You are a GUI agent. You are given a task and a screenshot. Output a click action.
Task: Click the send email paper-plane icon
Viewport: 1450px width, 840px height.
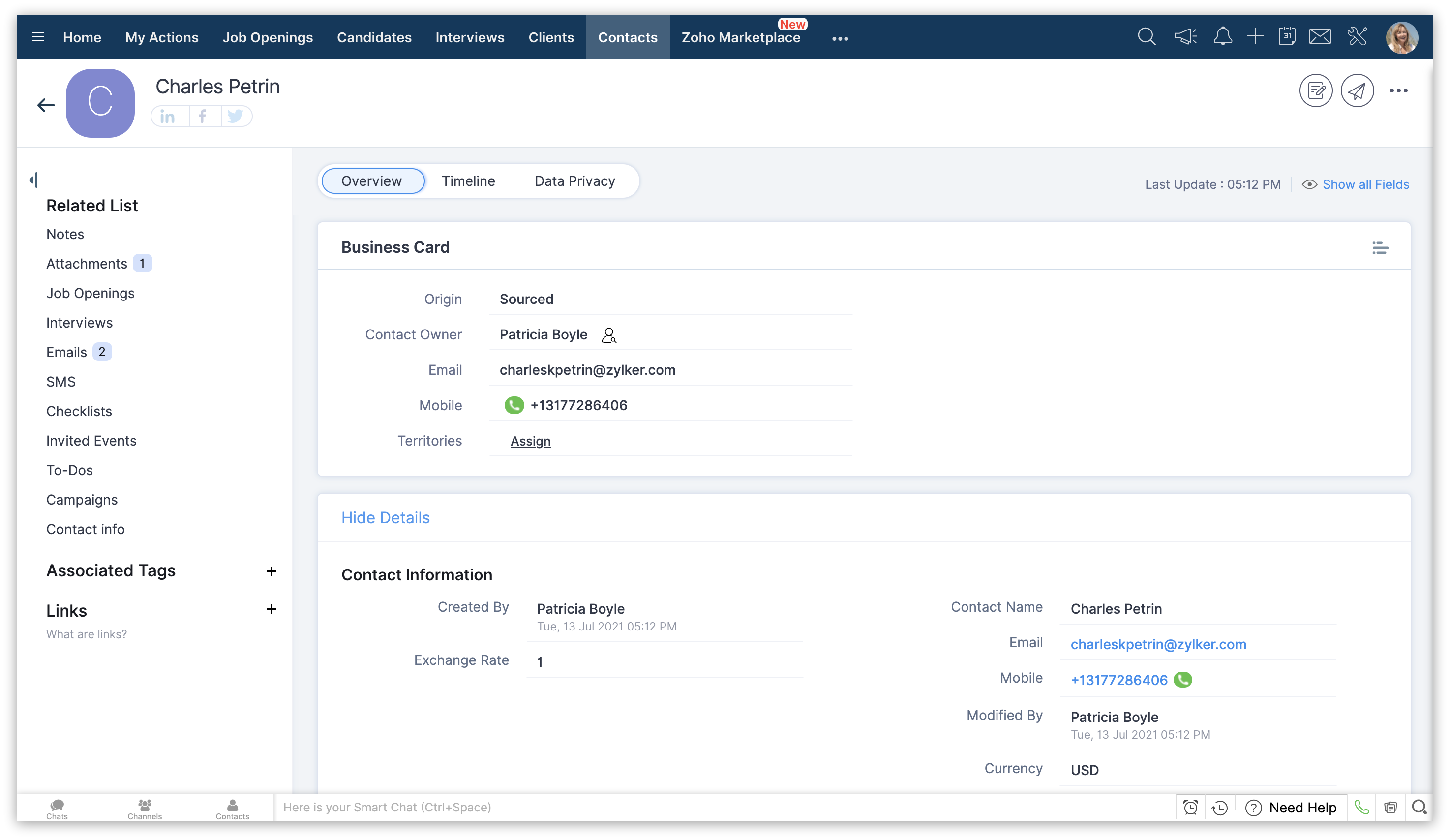click(x=1357, y=91)
